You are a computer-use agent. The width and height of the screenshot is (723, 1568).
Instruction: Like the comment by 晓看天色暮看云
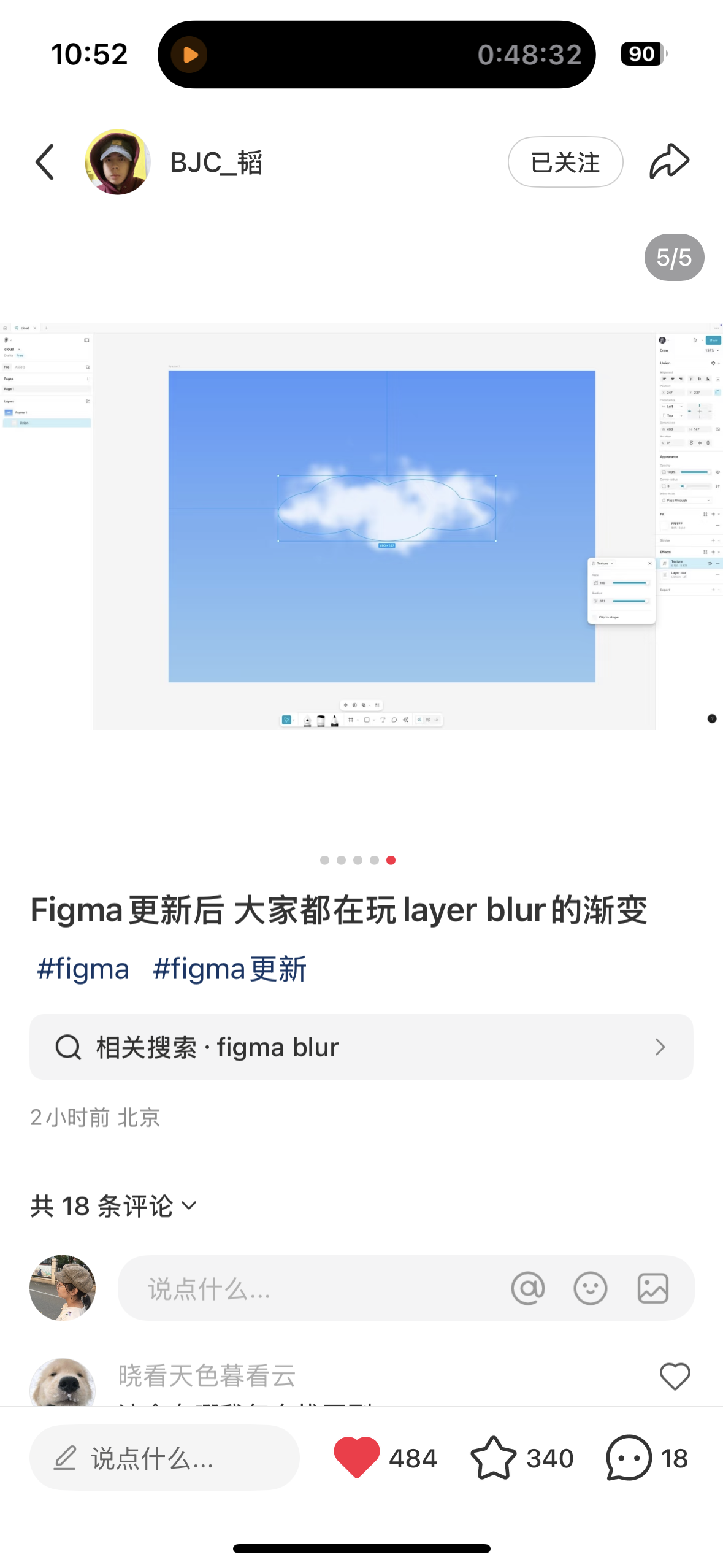[x=675, y=1377]
